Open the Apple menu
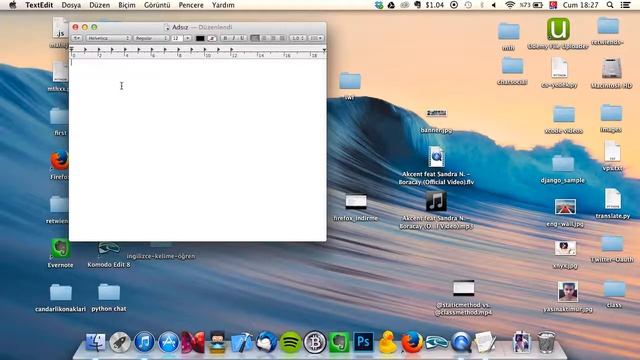 (x=12, y=5)
